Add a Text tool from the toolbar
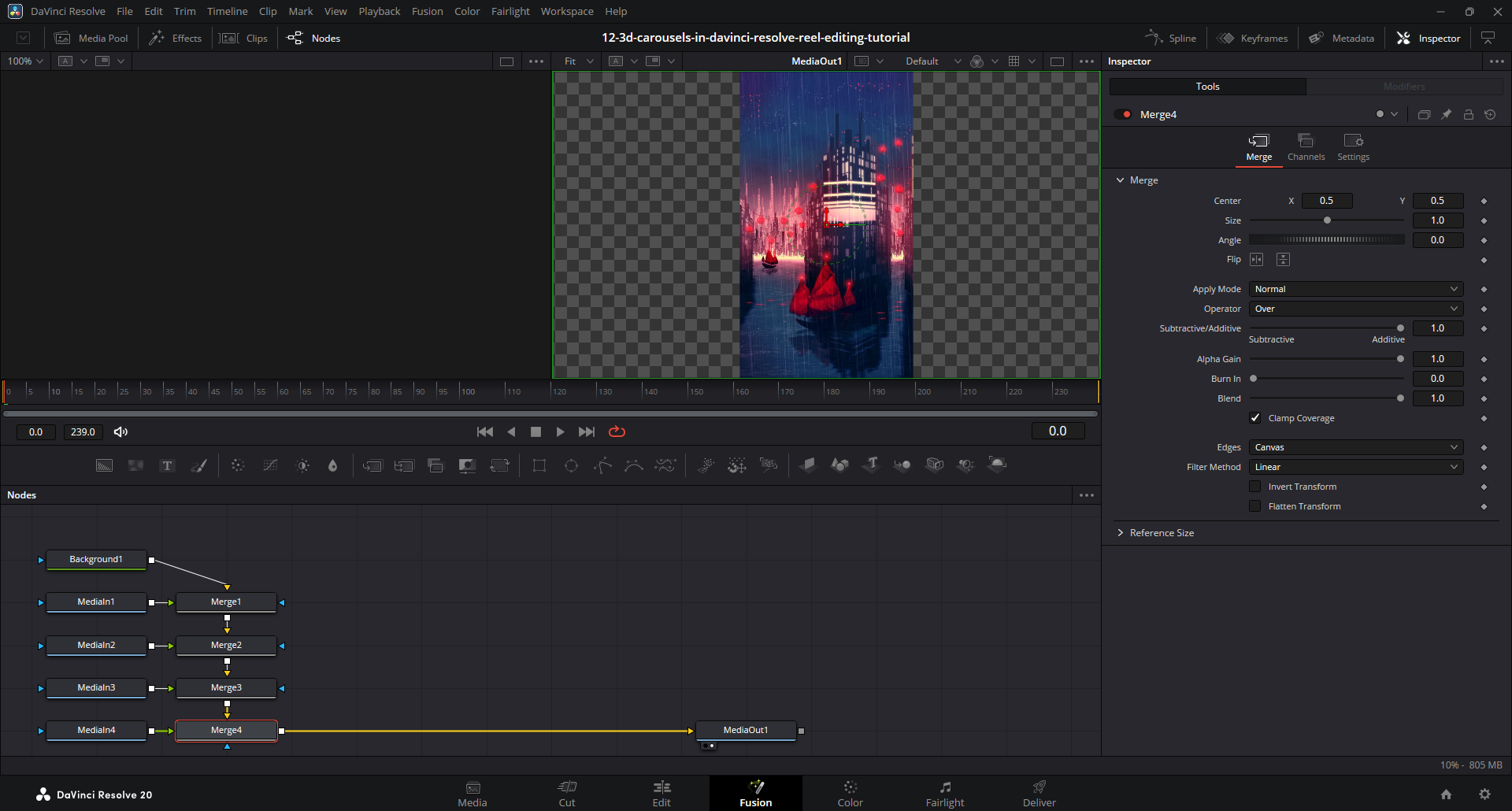This screenshot has width=1512, height=811. [x=167, y=465]
